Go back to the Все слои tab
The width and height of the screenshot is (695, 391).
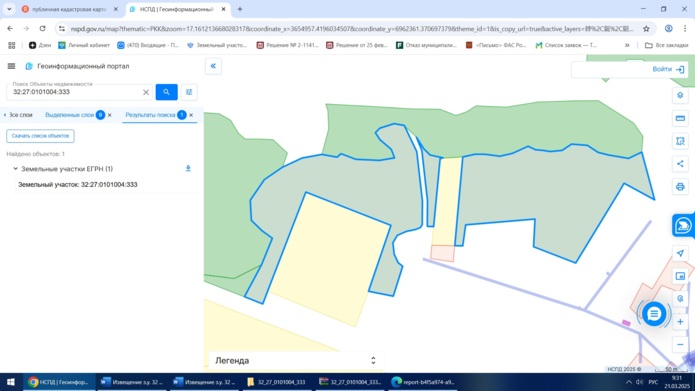[18, 115]
